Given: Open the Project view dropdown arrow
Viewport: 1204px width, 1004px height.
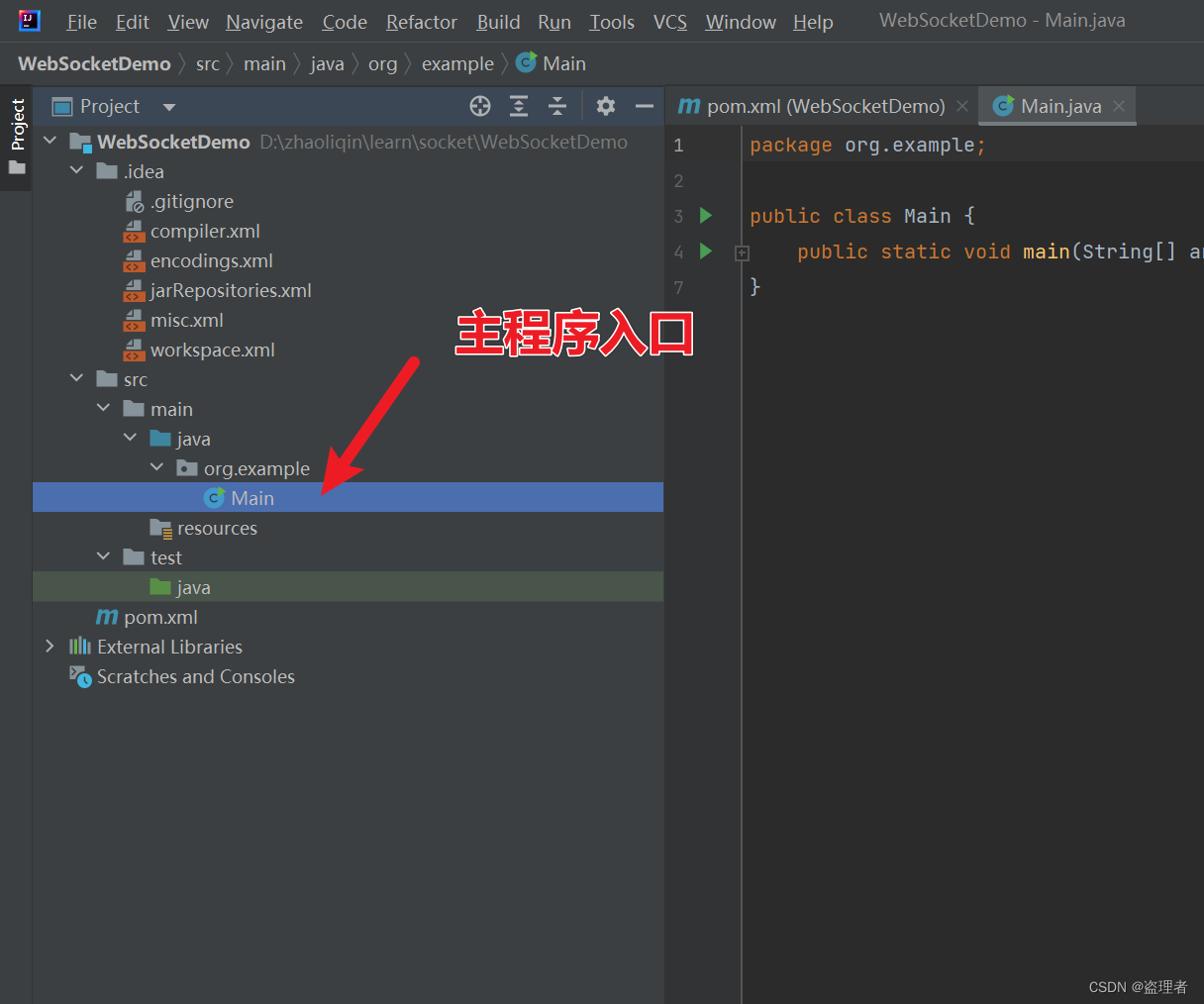Looking at the screenshot, I should click(x=169, y=107).
